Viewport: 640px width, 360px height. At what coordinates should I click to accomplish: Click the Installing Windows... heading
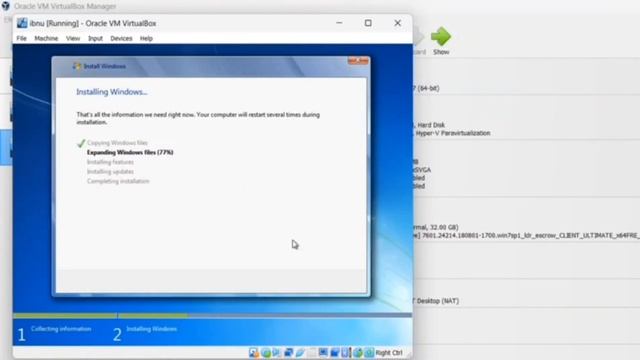pos(112,92)
